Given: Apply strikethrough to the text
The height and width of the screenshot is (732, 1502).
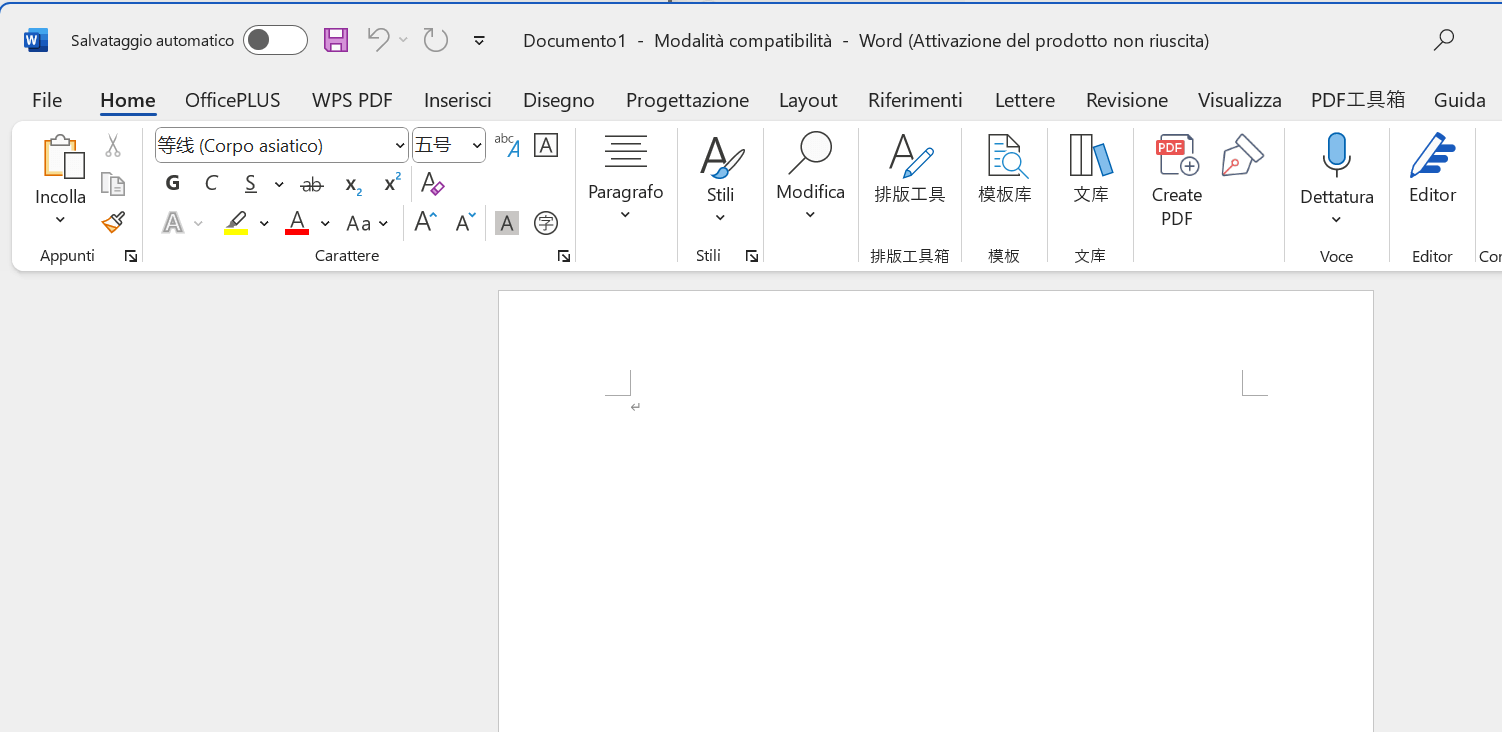Looking at the screenshot, I should pyautogui.click(x=312, y=183).
